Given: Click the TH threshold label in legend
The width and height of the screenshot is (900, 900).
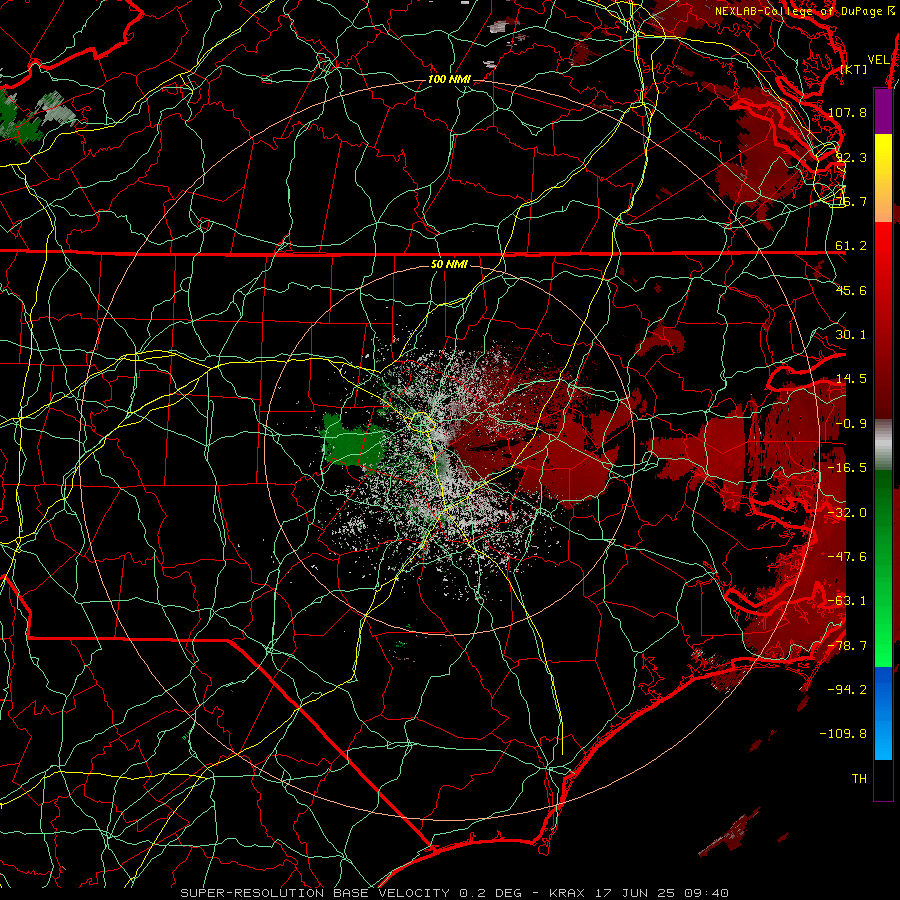Looking at the screenshot, I should coord(859,779).
